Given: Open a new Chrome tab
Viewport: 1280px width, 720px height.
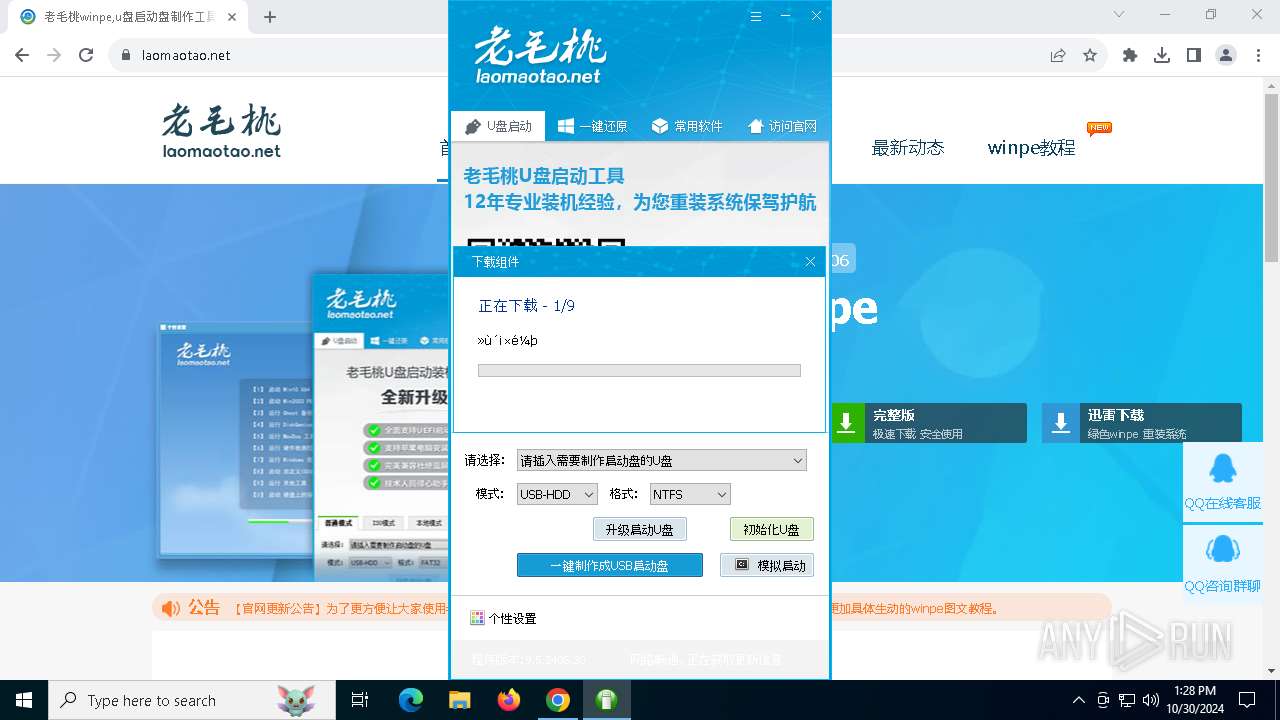Looking at the screenshot, I should click(x=270, y=16).
